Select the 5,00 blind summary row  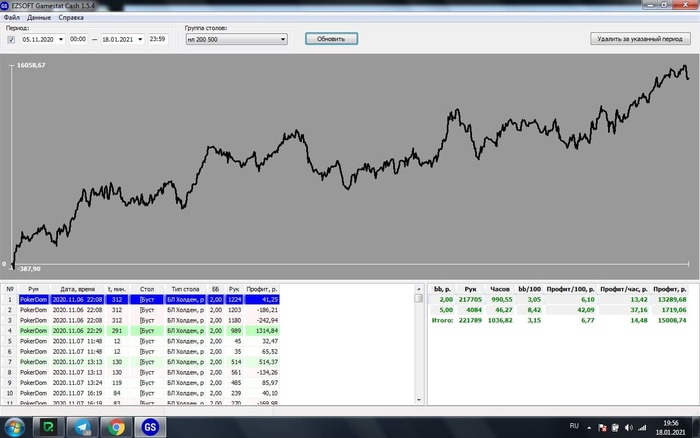click(558, 310)
